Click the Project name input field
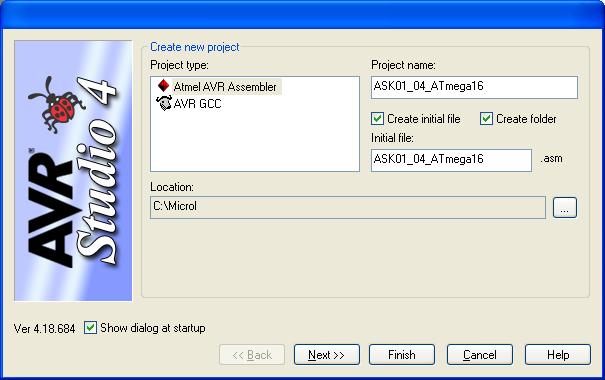Screen dimensions: 605x380 (x=474, y=87)
